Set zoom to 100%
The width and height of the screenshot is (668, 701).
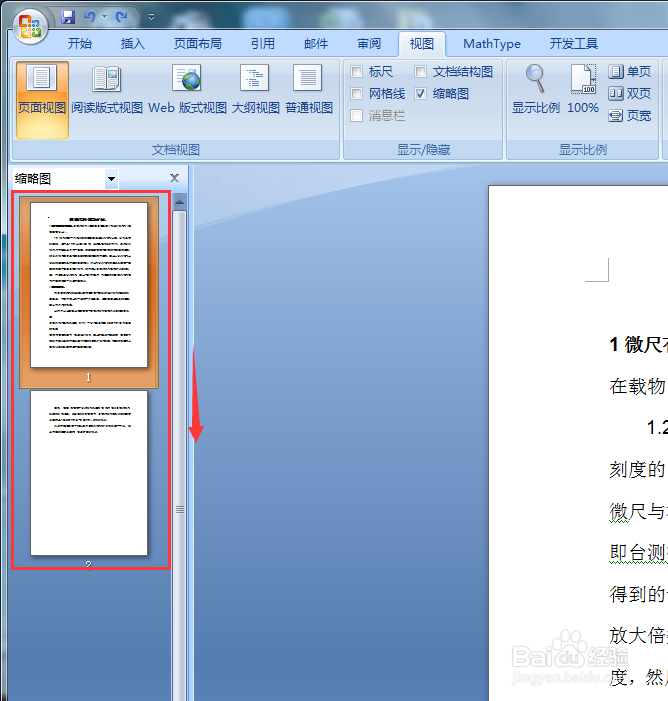(583, 90)
